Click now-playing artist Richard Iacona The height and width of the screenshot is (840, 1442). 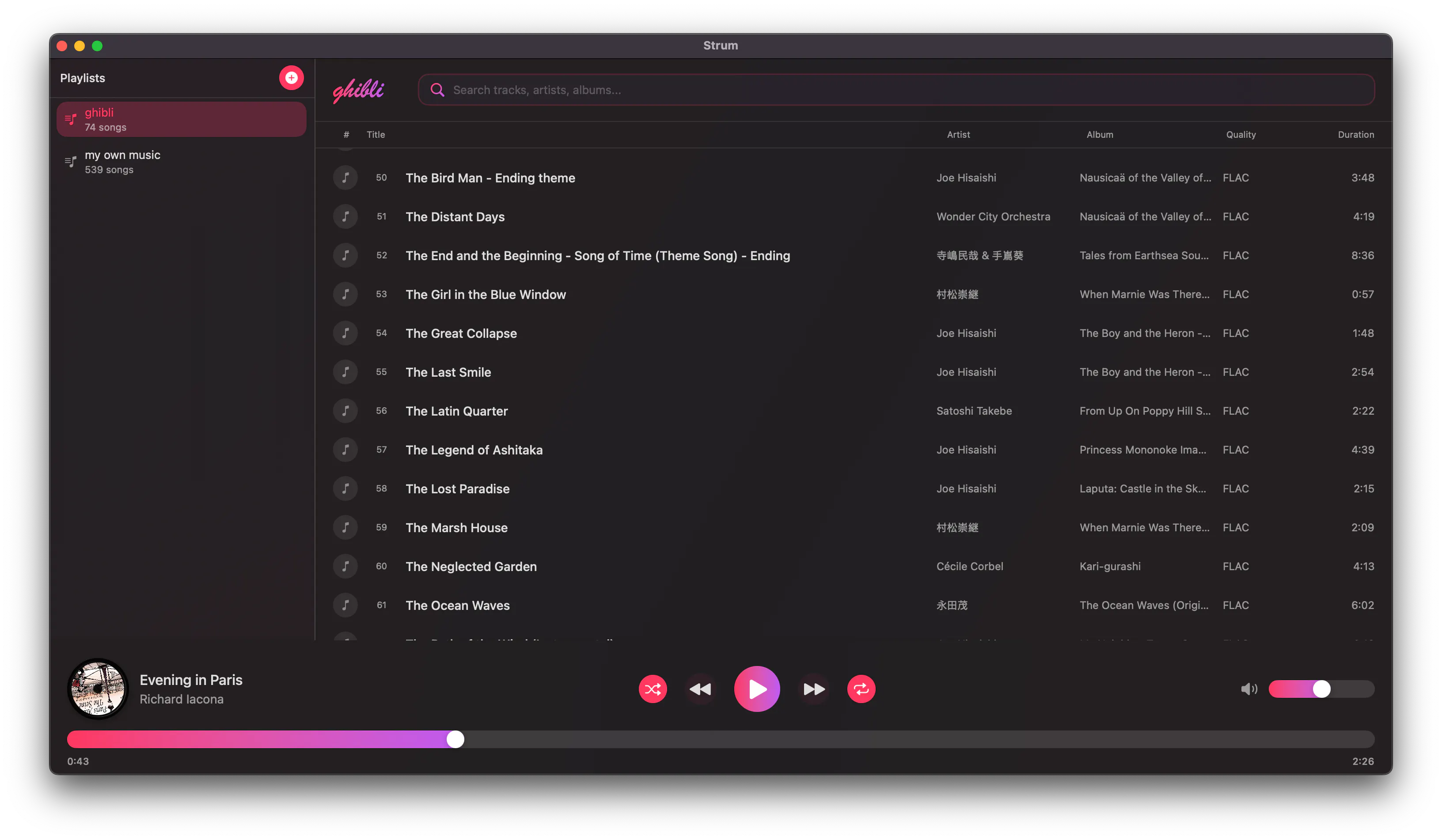182,699
